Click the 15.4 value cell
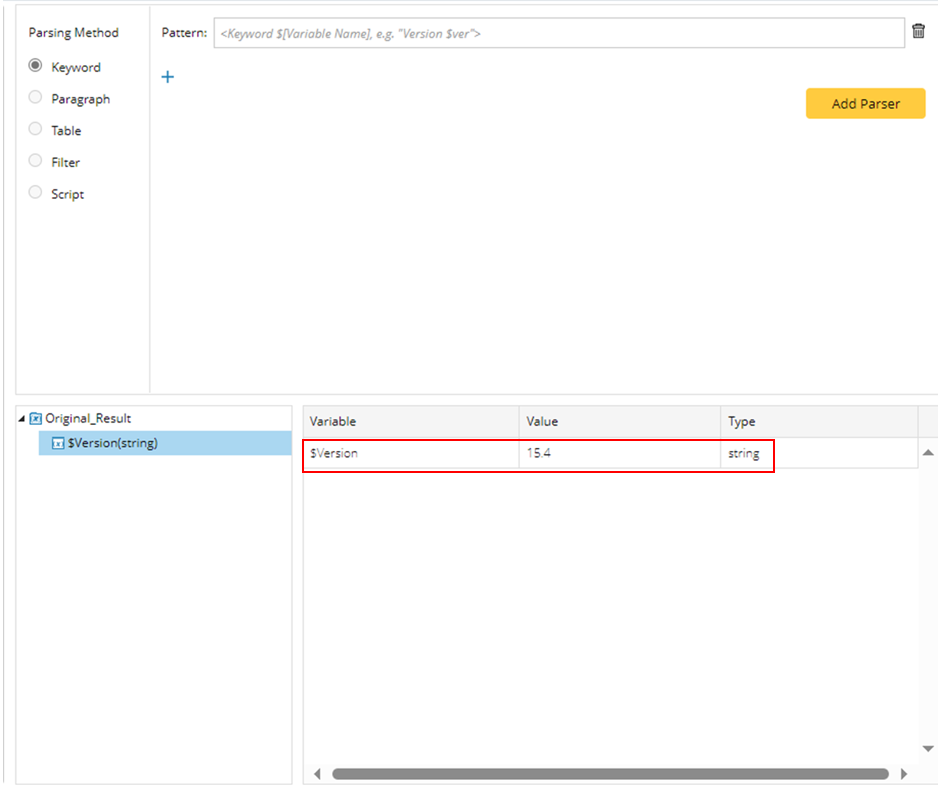The width and height of the screenshot is (943, 785). (619, 453)
